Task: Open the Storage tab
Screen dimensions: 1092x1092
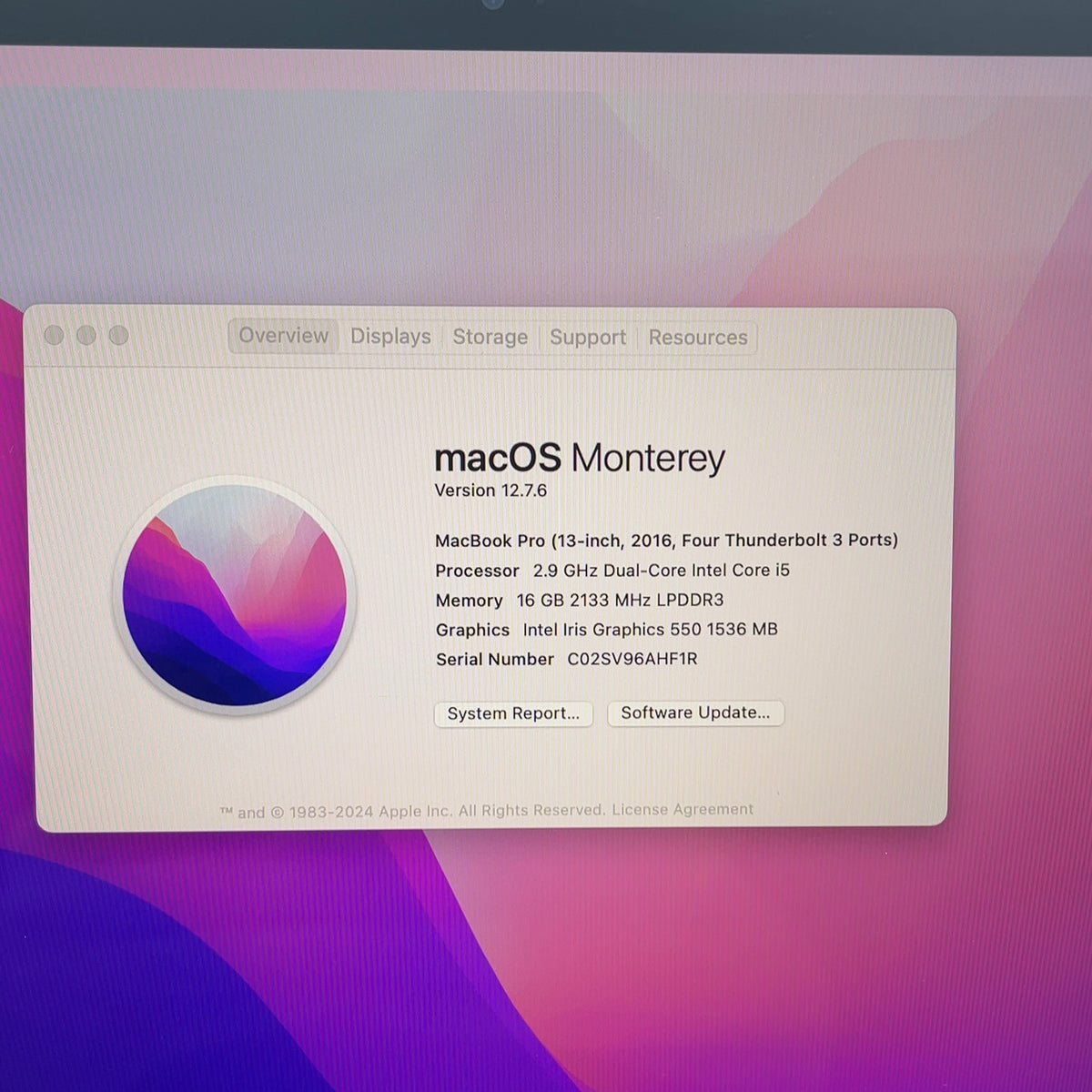Action: (x=490, y=338)
